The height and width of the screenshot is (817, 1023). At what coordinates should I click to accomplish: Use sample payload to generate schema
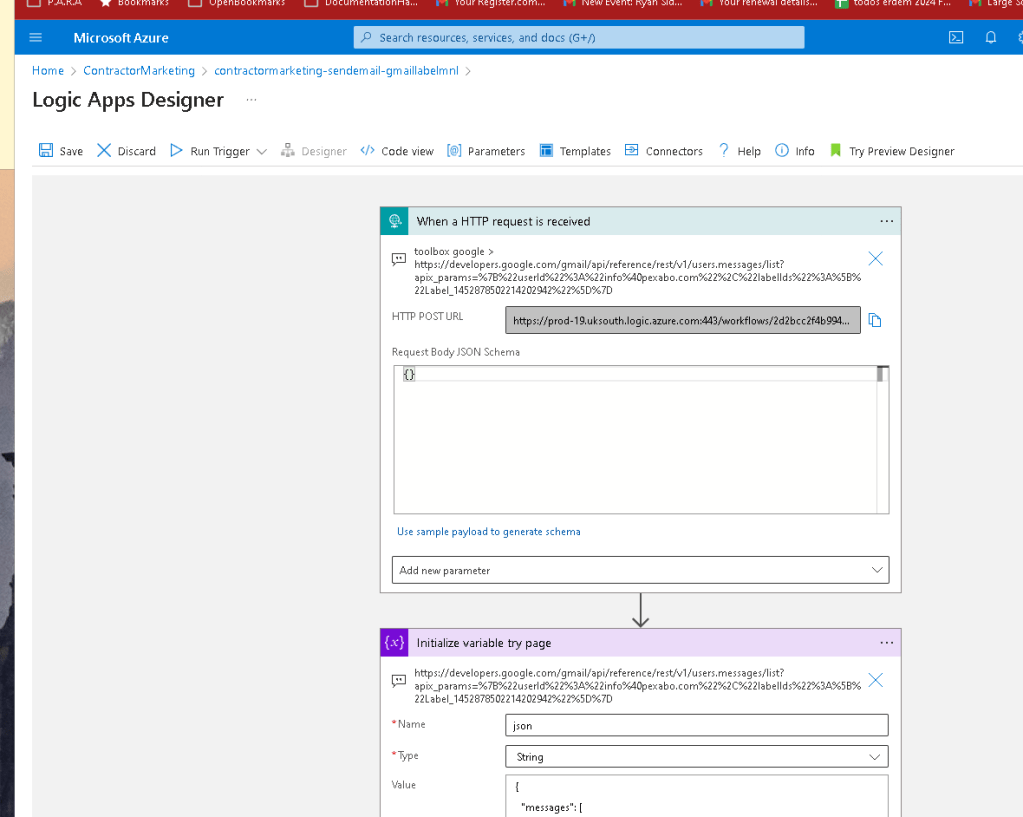489,532
